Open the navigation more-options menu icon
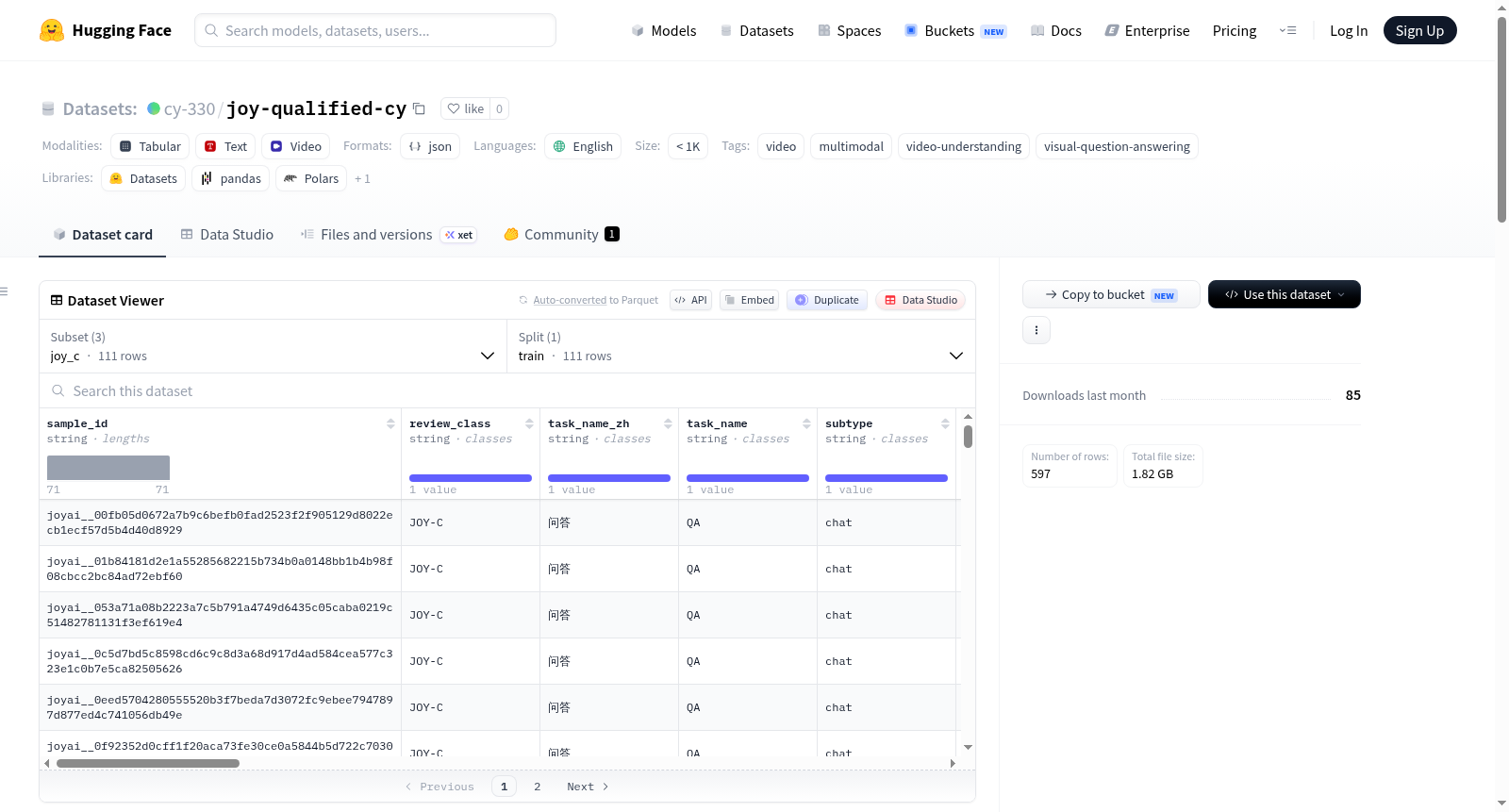 [x=1287, y=30]
